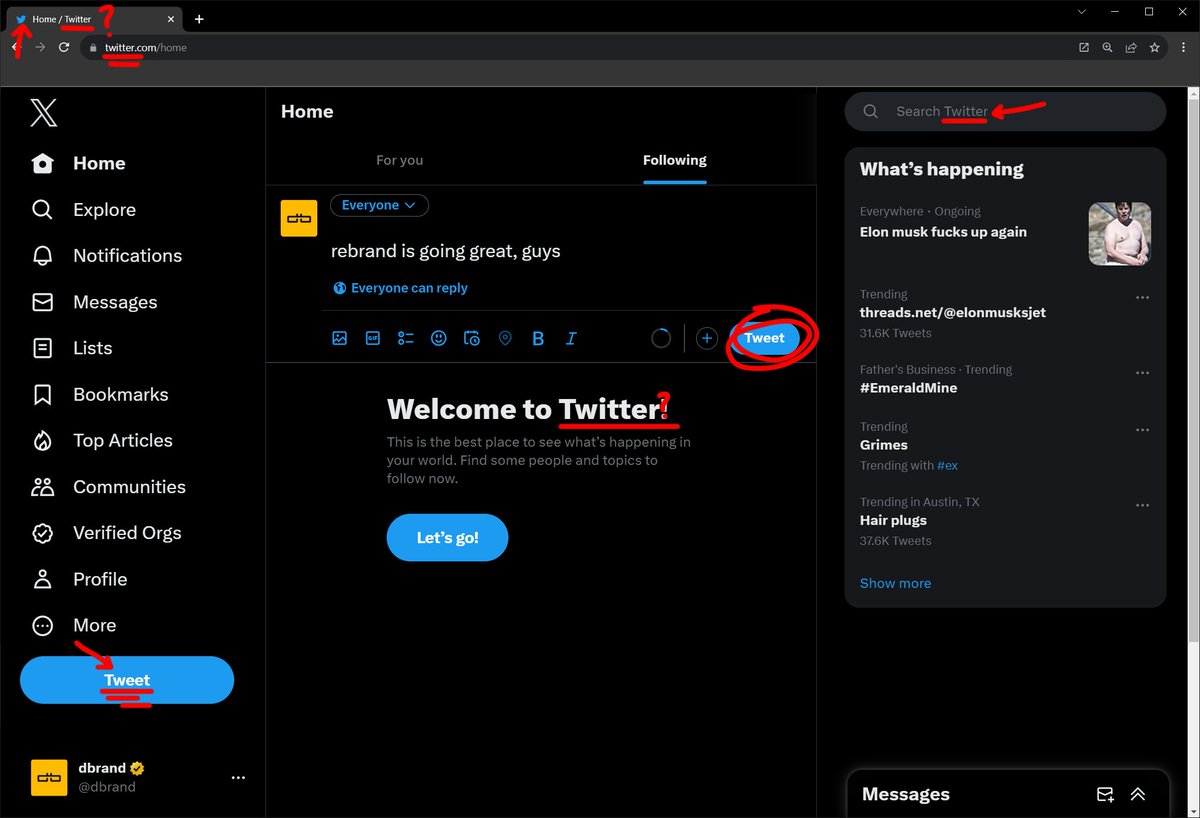This screenshot has height=818, width=1200.
Task: Click the large Tweet button in sidebar
Action: 127,680
